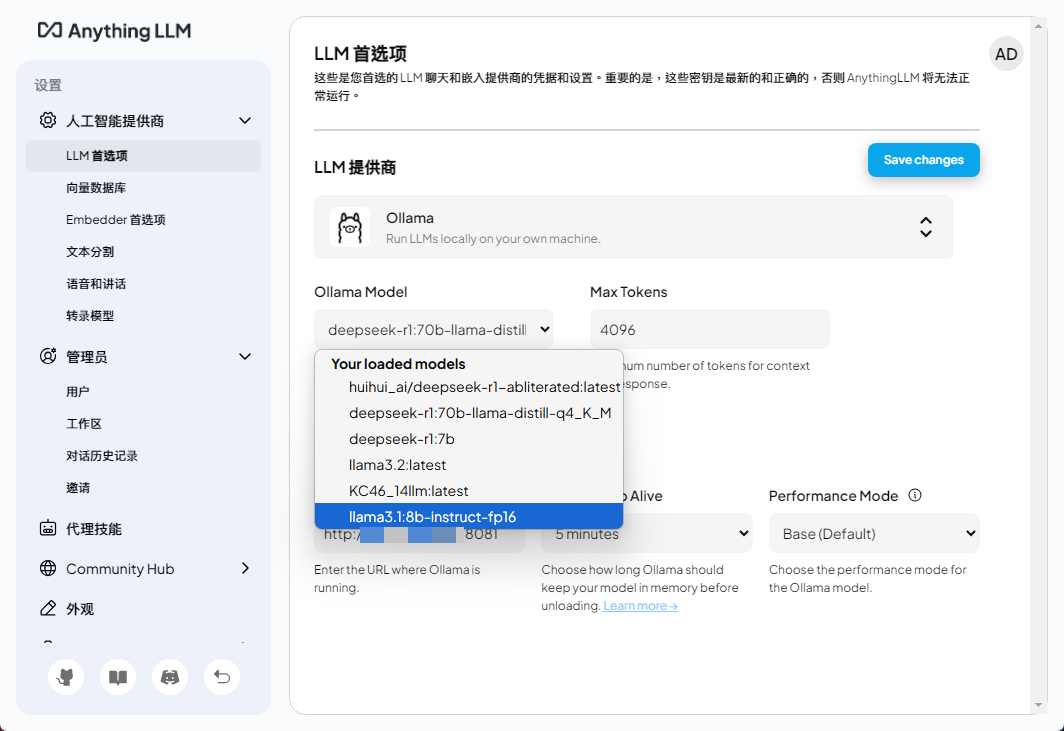Open the LLM provider selector arrows
Screen dimensions: 1064x731
tap(926, 227)
